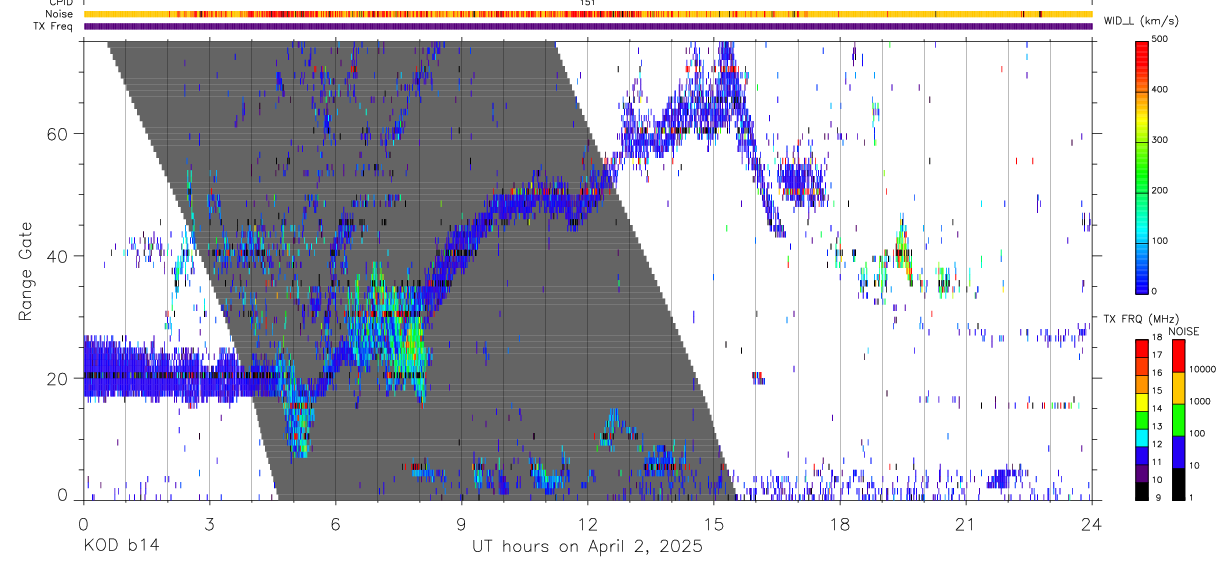
Task: Click the 'NOISE' legend title
Action: point(1185,332)
